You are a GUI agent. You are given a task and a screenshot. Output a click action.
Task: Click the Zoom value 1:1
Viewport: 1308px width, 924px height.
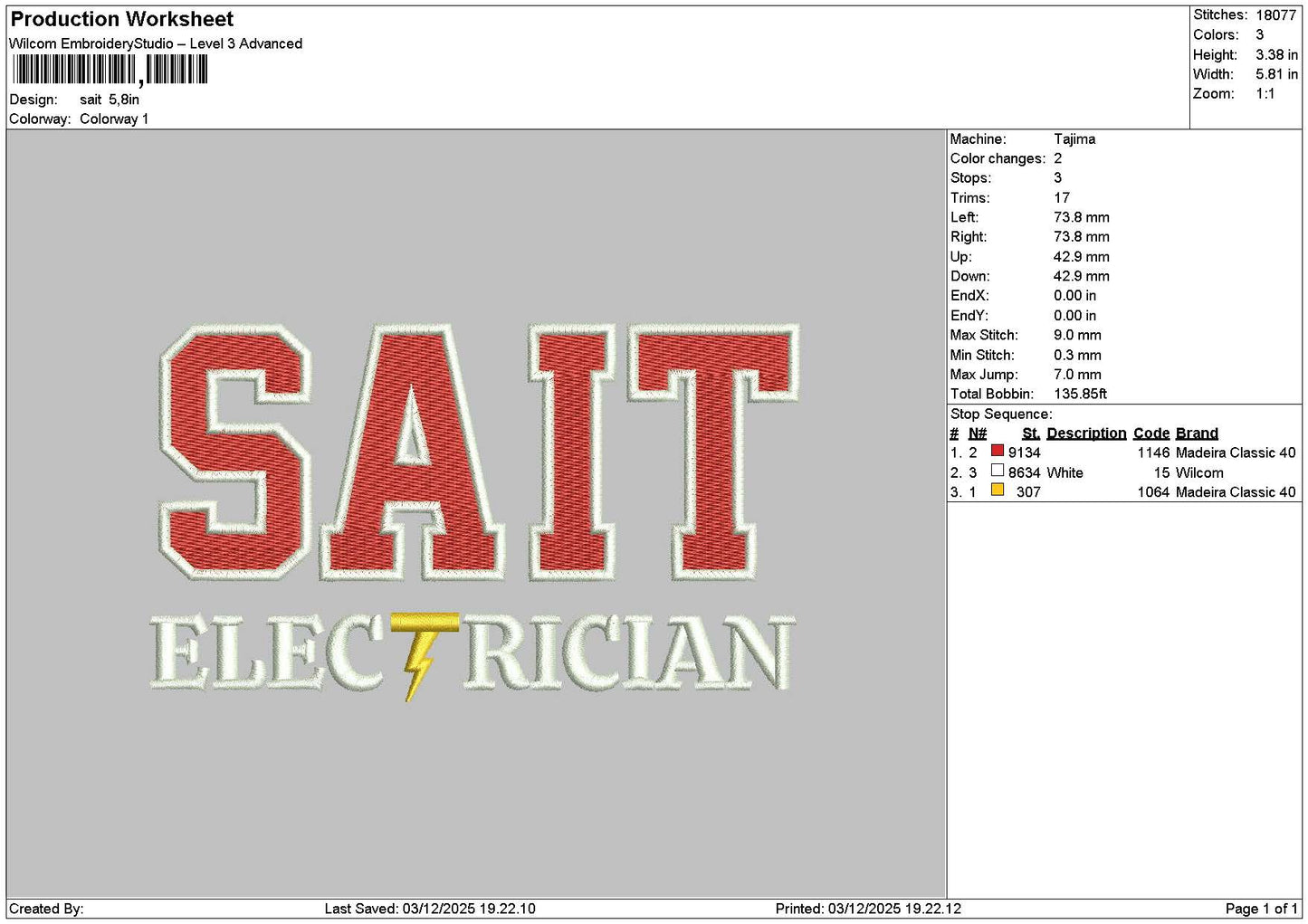tap(1265, 94)
